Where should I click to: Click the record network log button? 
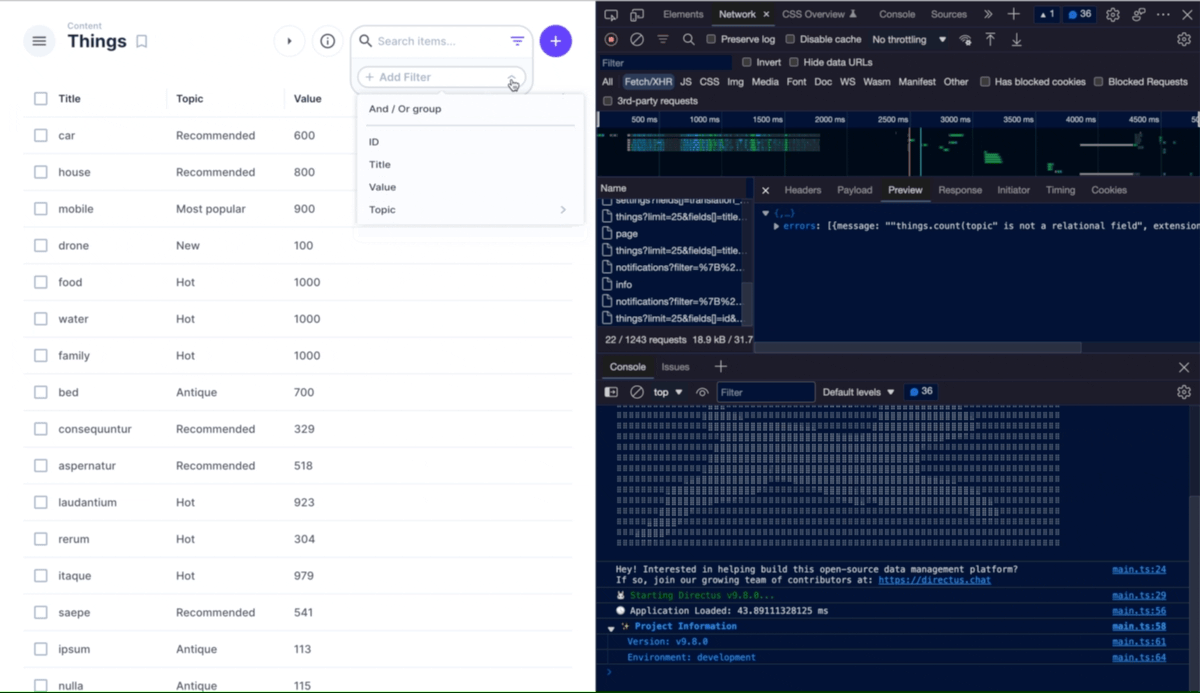pos(611,39)
